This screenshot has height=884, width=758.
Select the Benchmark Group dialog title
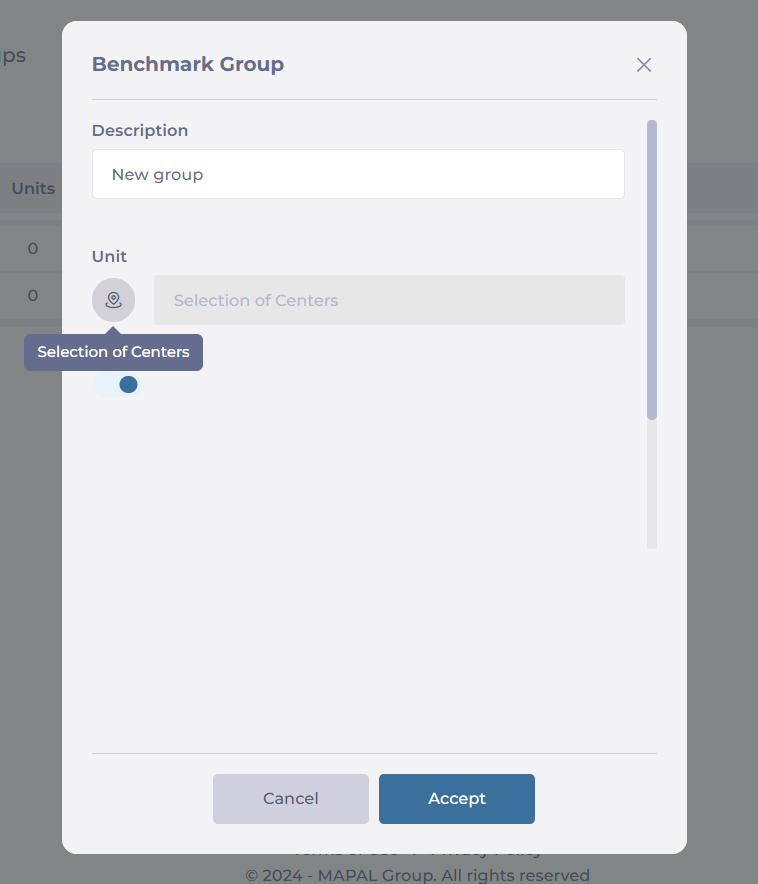[188, 64]
